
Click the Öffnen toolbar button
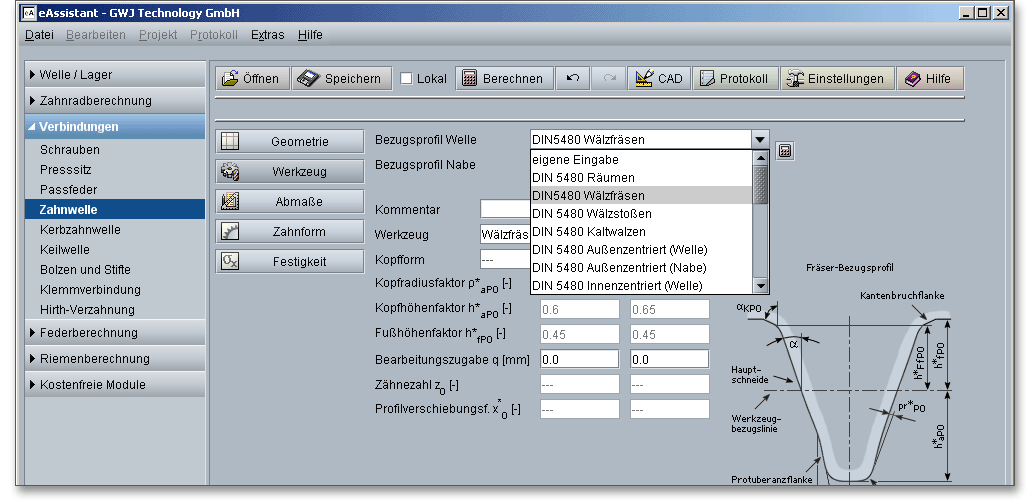coord(252,79)
